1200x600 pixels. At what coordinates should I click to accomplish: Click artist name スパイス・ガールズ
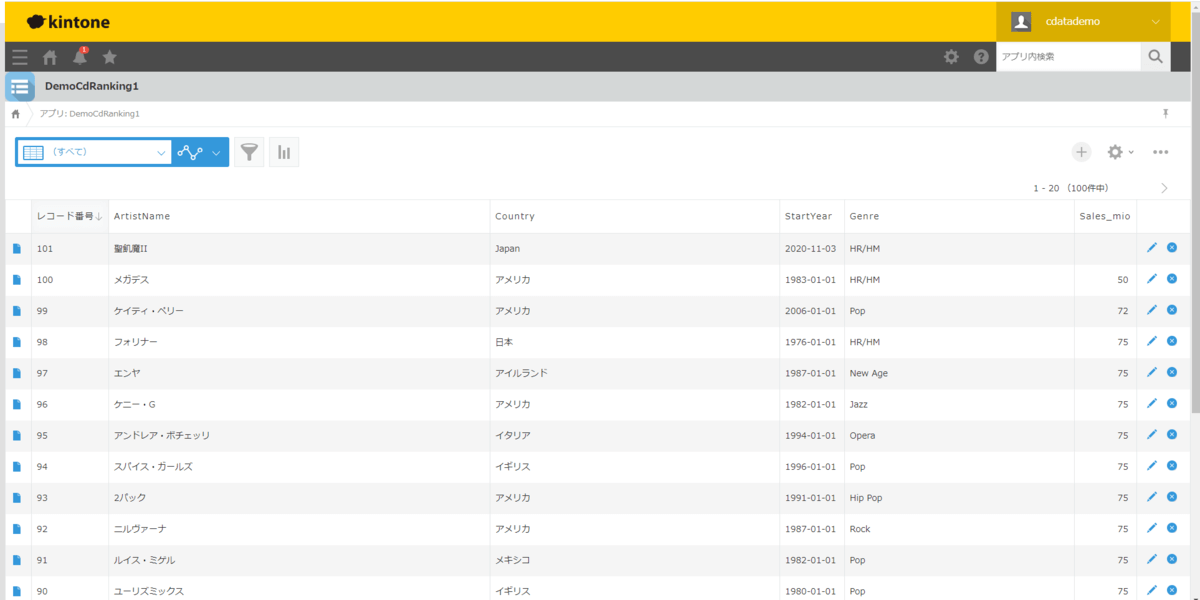coord(153,467)
